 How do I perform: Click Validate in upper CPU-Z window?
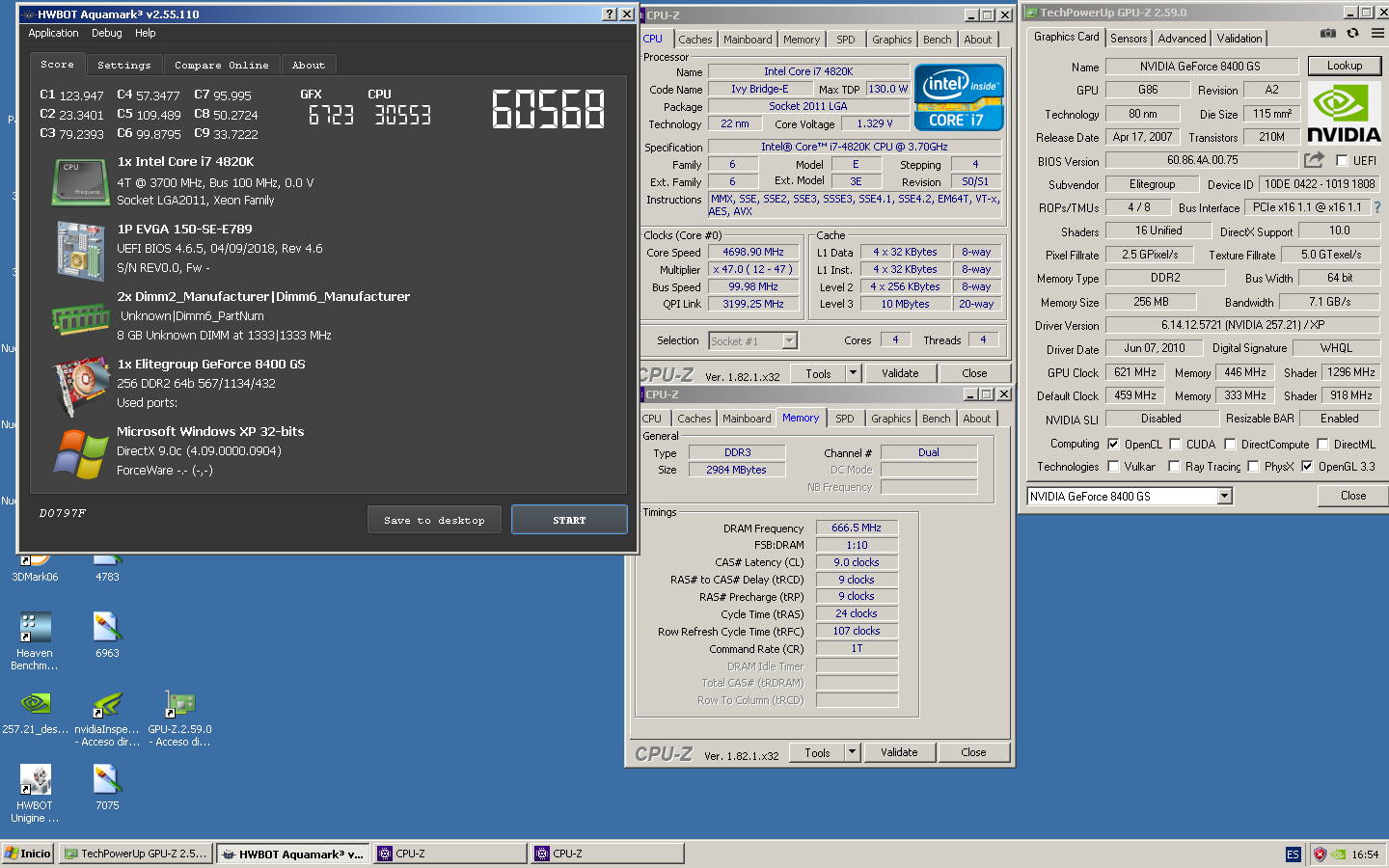point(900,373)
